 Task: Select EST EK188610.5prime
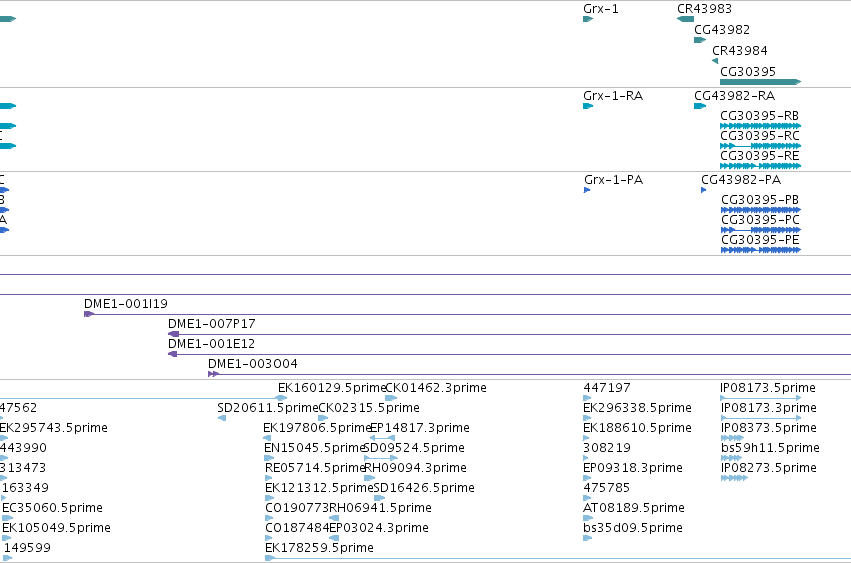pyautogui.click(x=586, y=438)
